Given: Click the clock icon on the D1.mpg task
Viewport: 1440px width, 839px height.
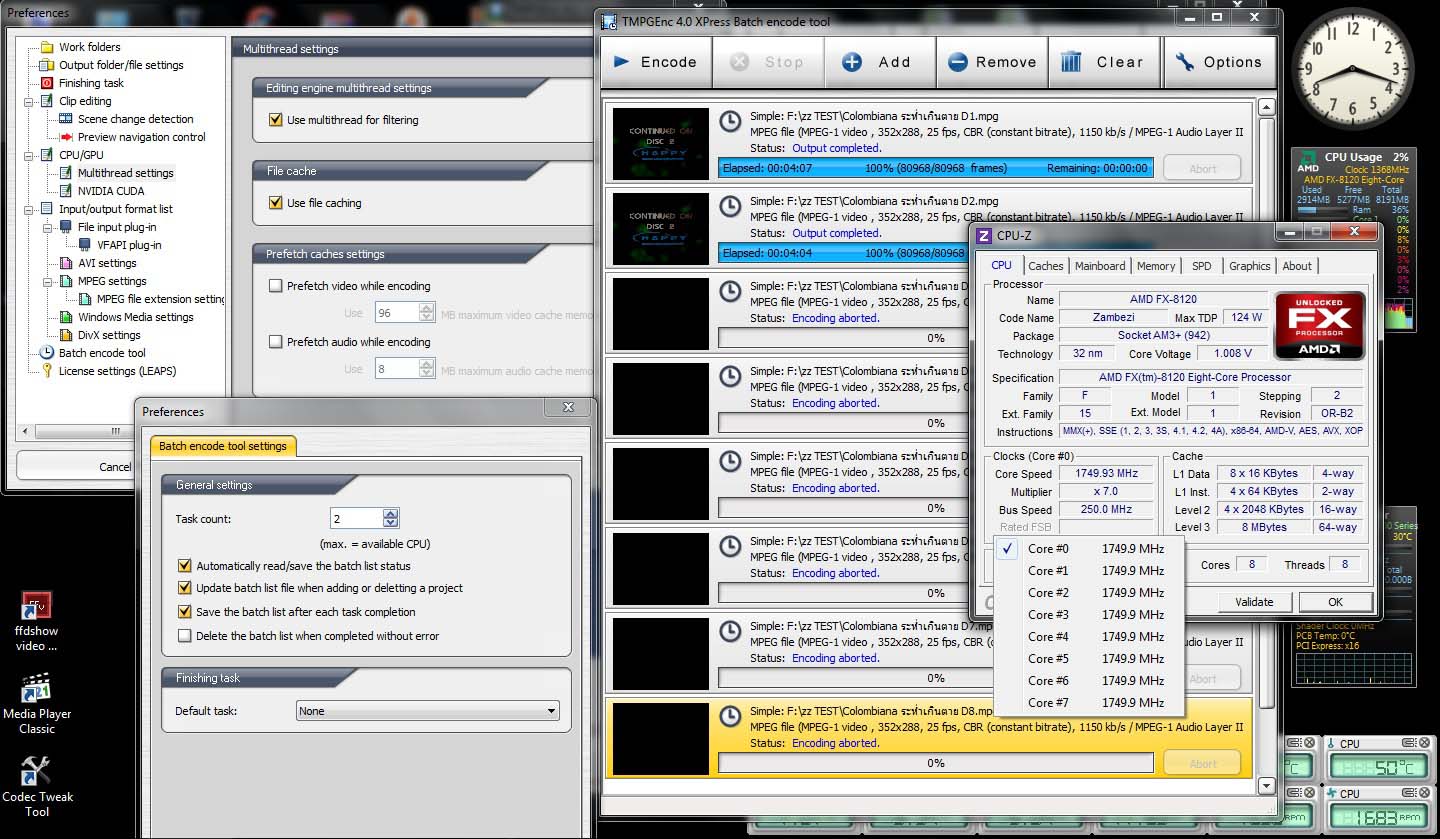Looking at the screenshot, I should [731, 120].
